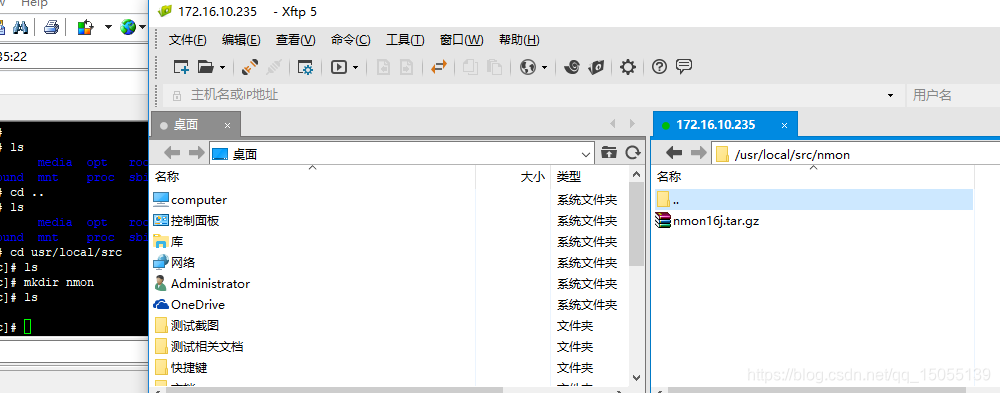The image size is (1000, 393).
Task: Select 库 in local list
Action: pyautogui.click(x=177, y=242)
